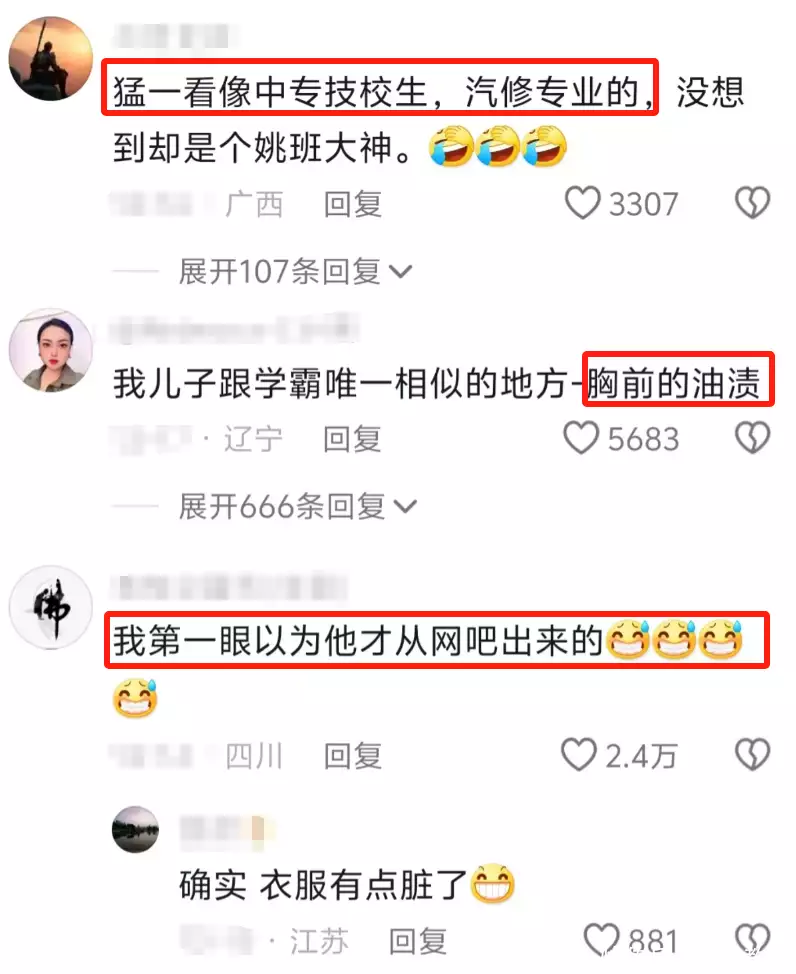The height and width of the screenshot is (974, 796).
Task: Expand the 666 replies thread
Action: click(x=298, y=506)
